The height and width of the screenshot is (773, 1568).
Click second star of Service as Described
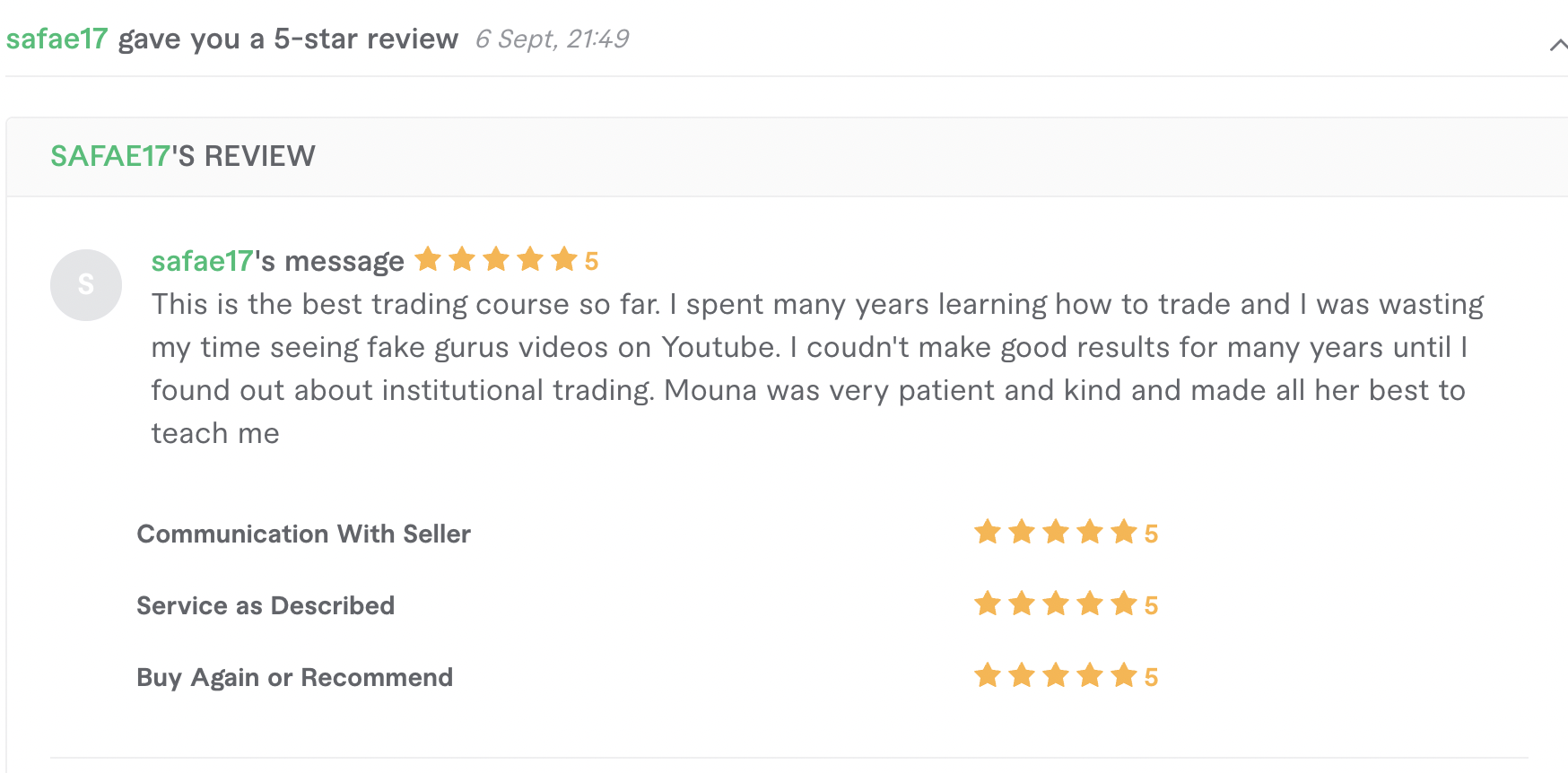[x=1022, y=604]
